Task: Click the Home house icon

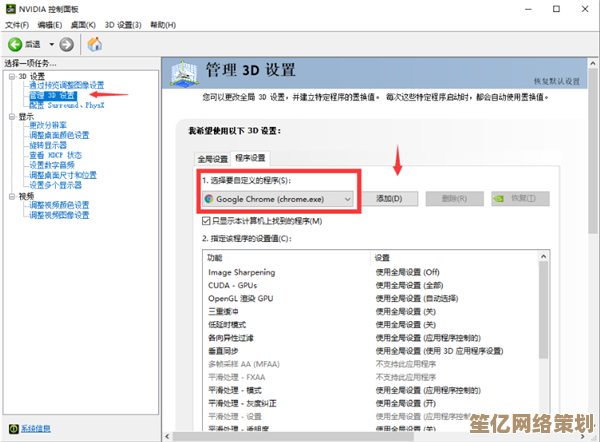Action: click(x=94, y=44)
